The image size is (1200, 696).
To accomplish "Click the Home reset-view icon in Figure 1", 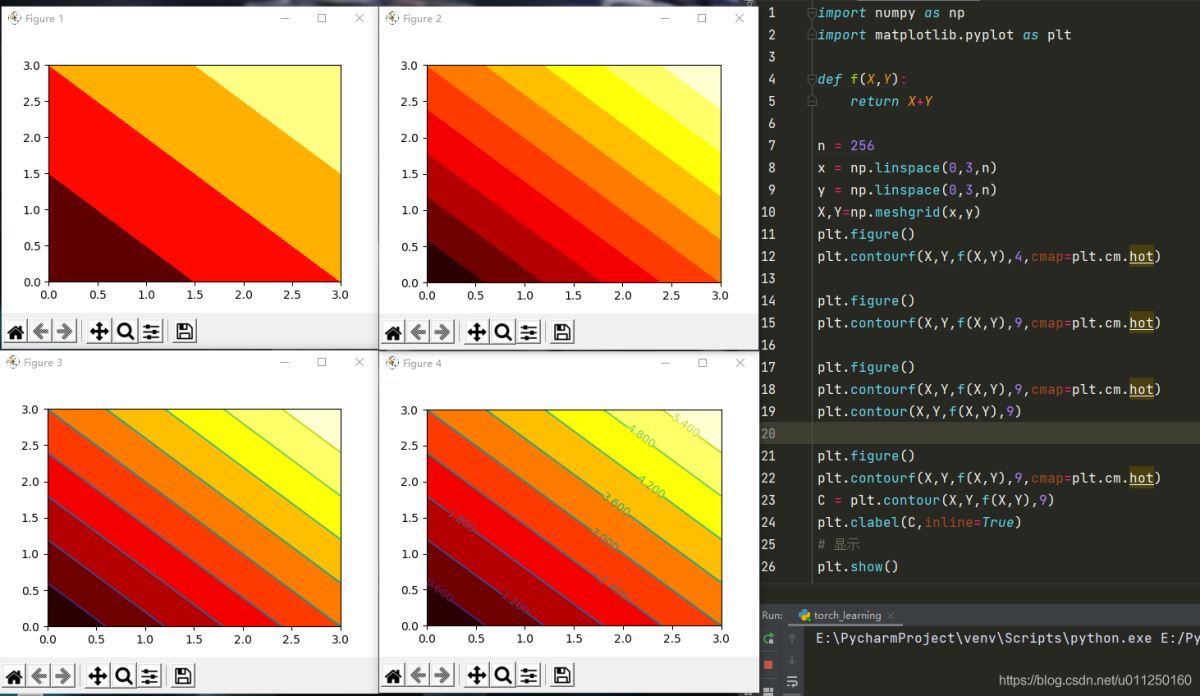I will [15, 332].
